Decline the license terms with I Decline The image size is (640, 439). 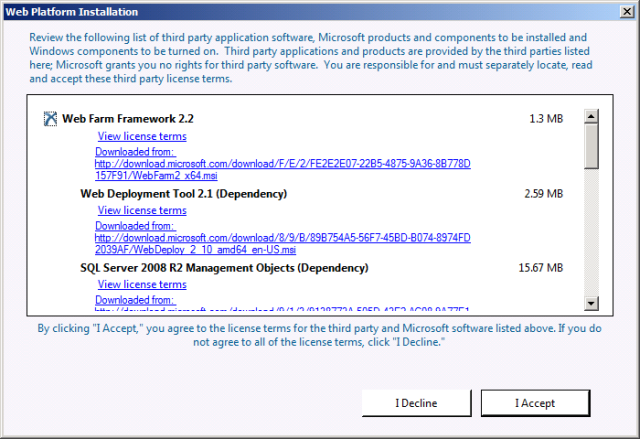(415, 403)
